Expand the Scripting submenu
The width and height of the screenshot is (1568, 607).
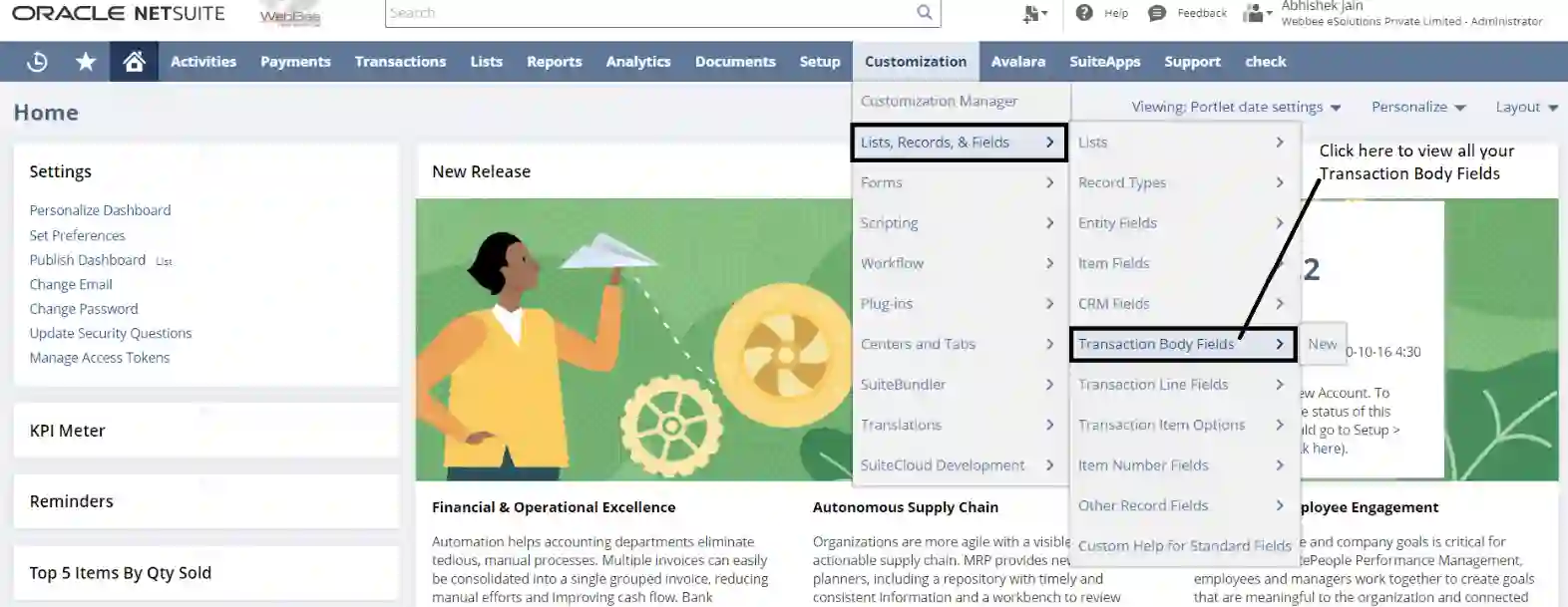(x=961, y=223)
